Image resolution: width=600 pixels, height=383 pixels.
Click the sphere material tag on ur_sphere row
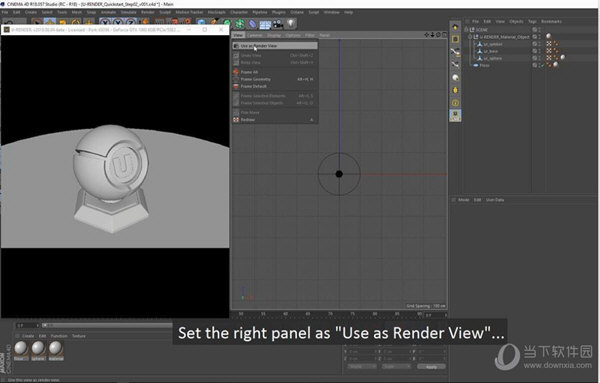[x=562, y=58]
